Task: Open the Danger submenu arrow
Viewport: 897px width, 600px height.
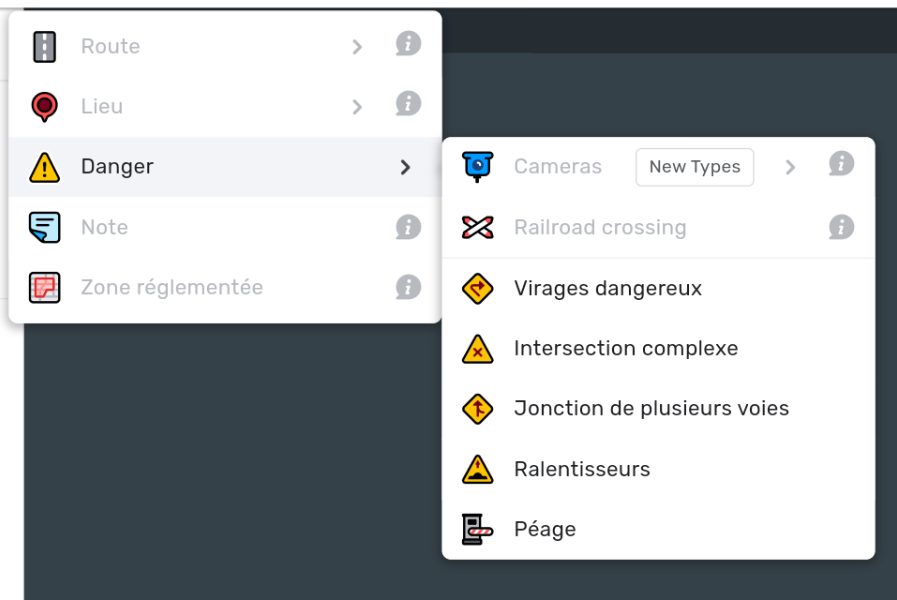Action: pos(405,167)
